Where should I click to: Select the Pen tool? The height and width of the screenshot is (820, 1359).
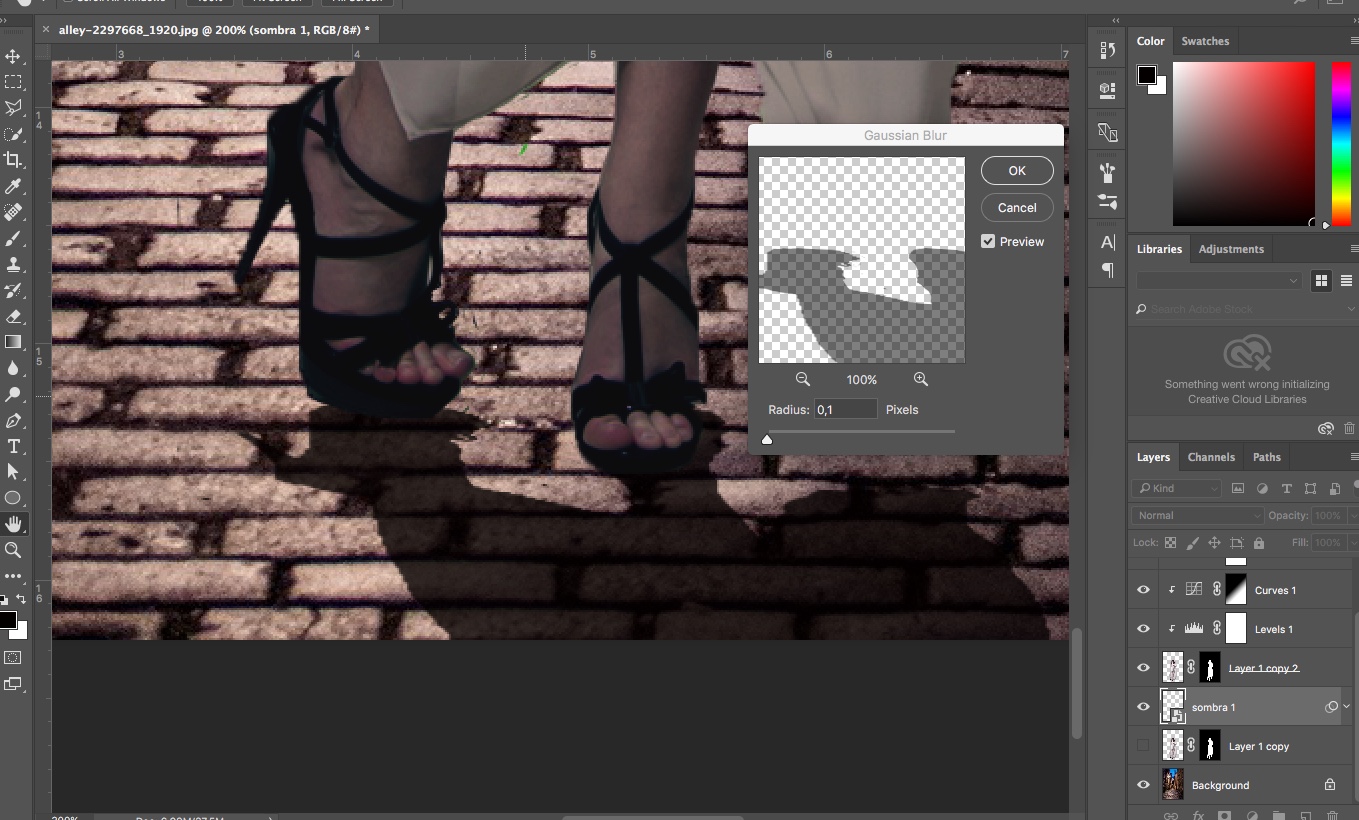click(x=13, y=420)
